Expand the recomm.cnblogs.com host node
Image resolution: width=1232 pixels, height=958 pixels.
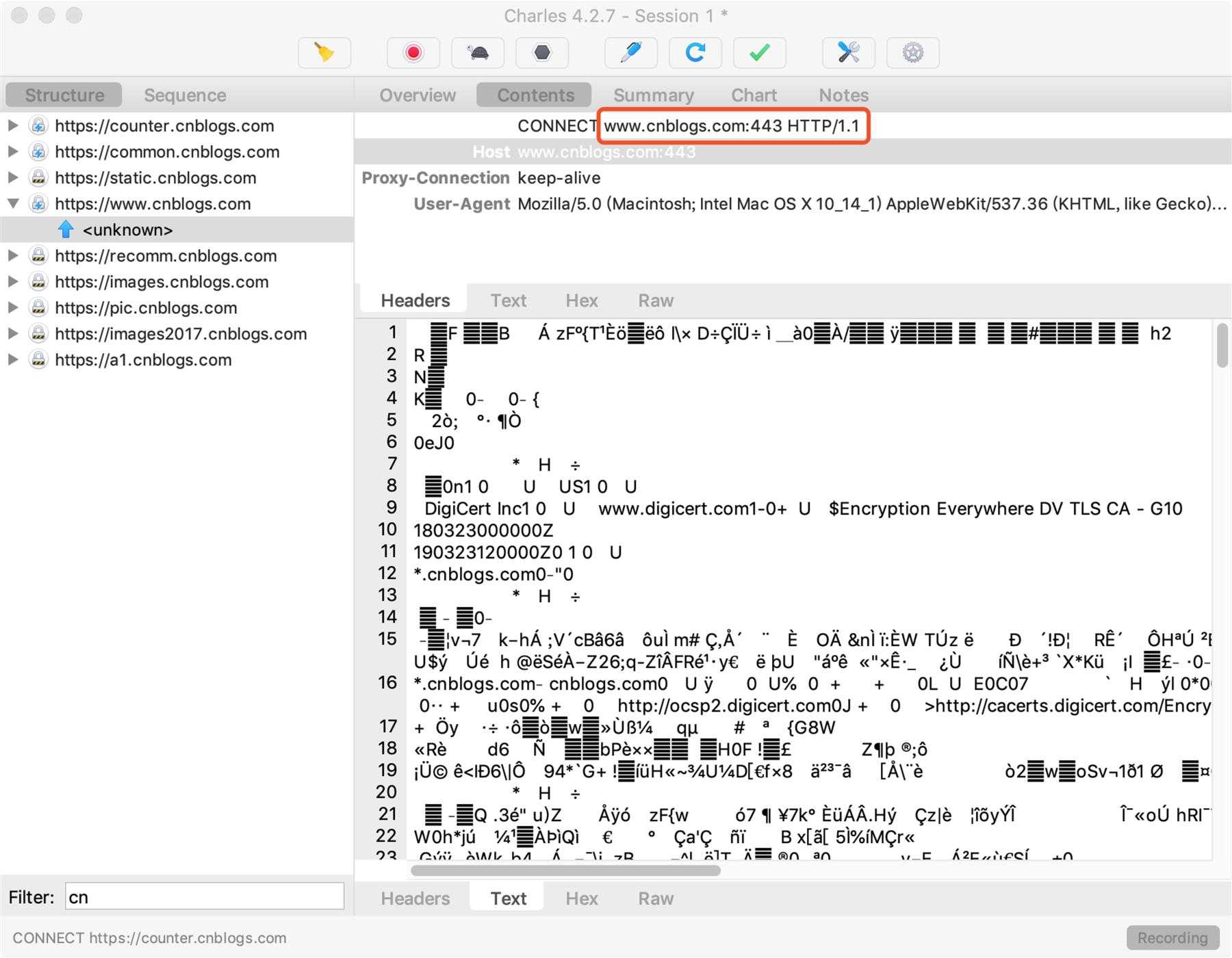click(13, 256)
